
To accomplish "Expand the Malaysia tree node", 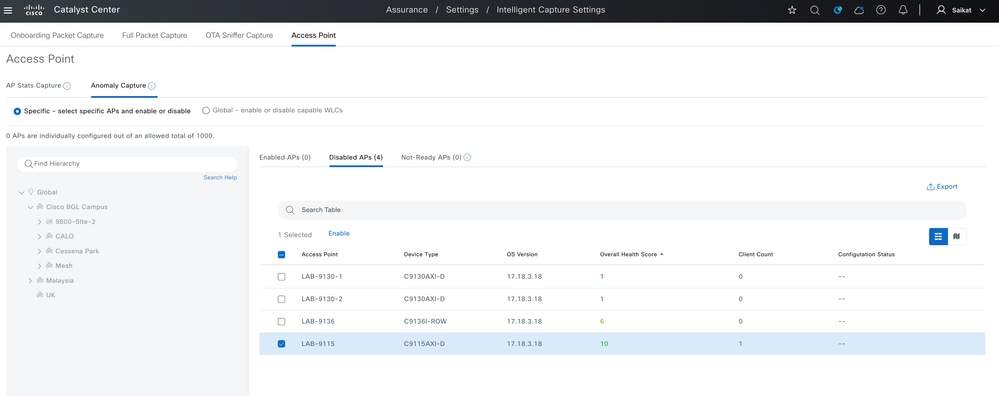I will point(30,280).
